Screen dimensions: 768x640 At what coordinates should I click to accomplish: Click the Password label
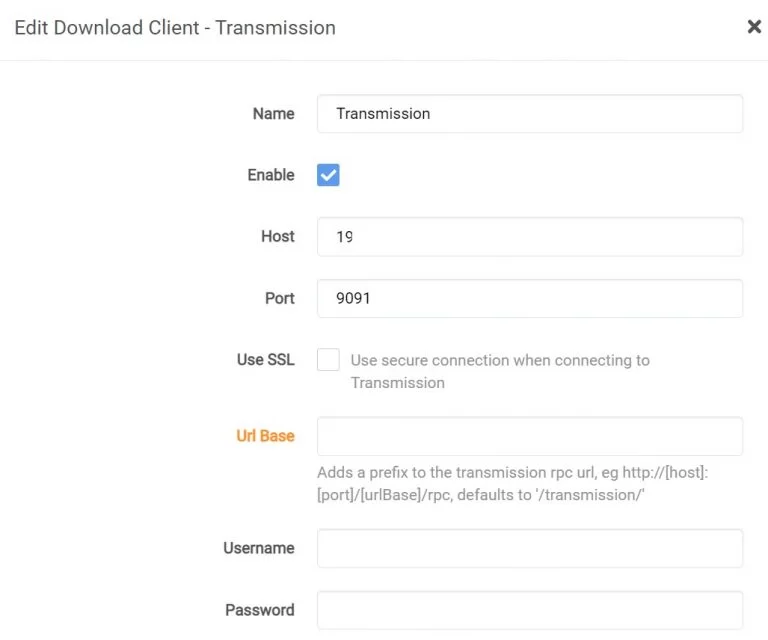pyautogui.click(x=259, y=610)
